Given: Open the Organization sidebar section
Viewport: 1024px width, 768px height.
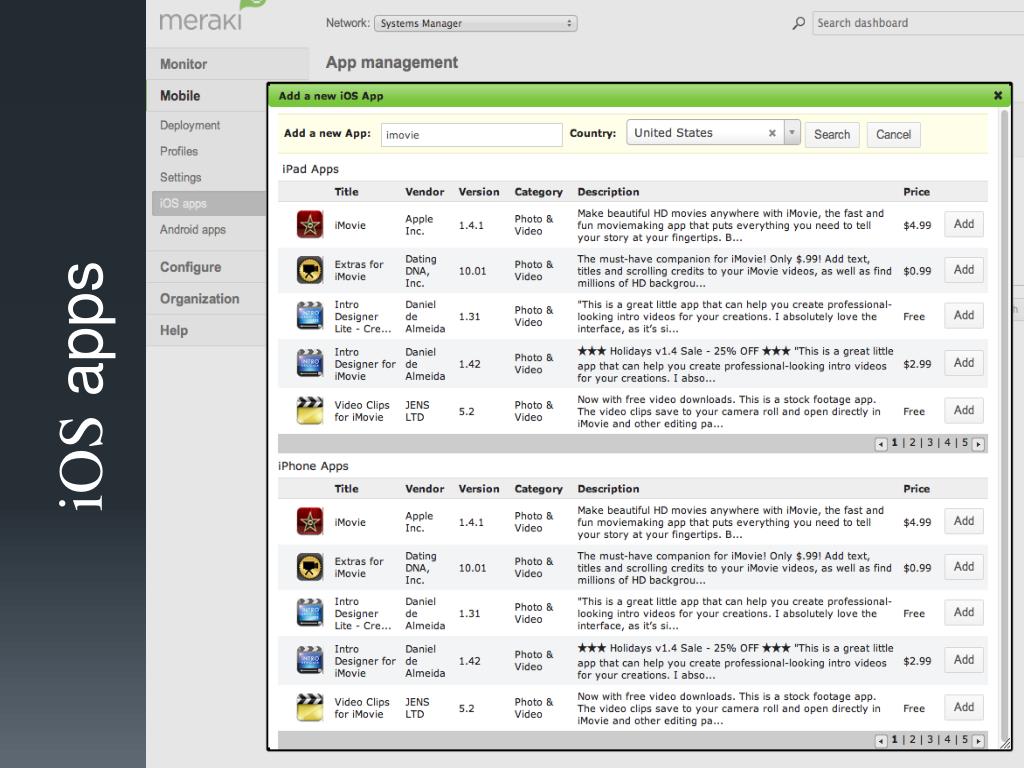Looking at the screenshot, I should (208, 298).
